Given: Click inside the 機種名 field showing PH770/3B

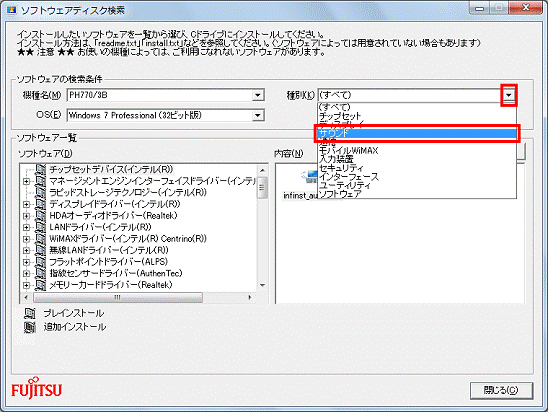Looking at the screenshot, I should [x=160, y=95].
